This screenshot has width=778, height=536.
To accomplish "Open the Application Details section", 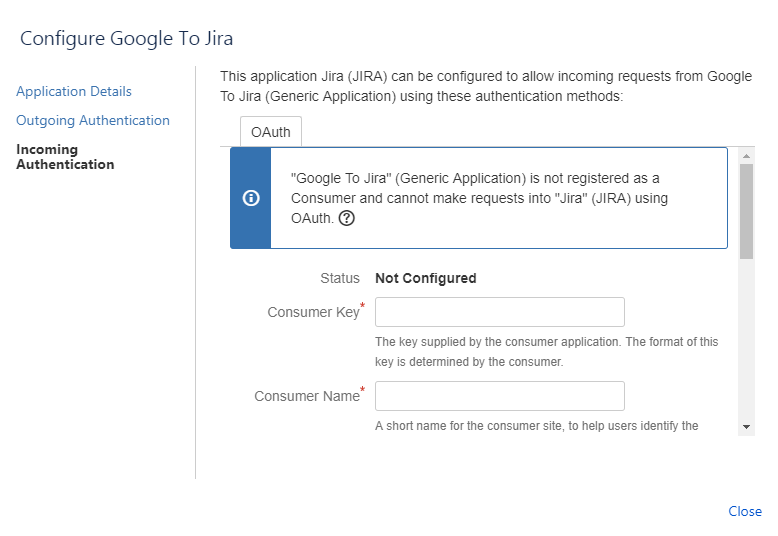I will point(74,91).
